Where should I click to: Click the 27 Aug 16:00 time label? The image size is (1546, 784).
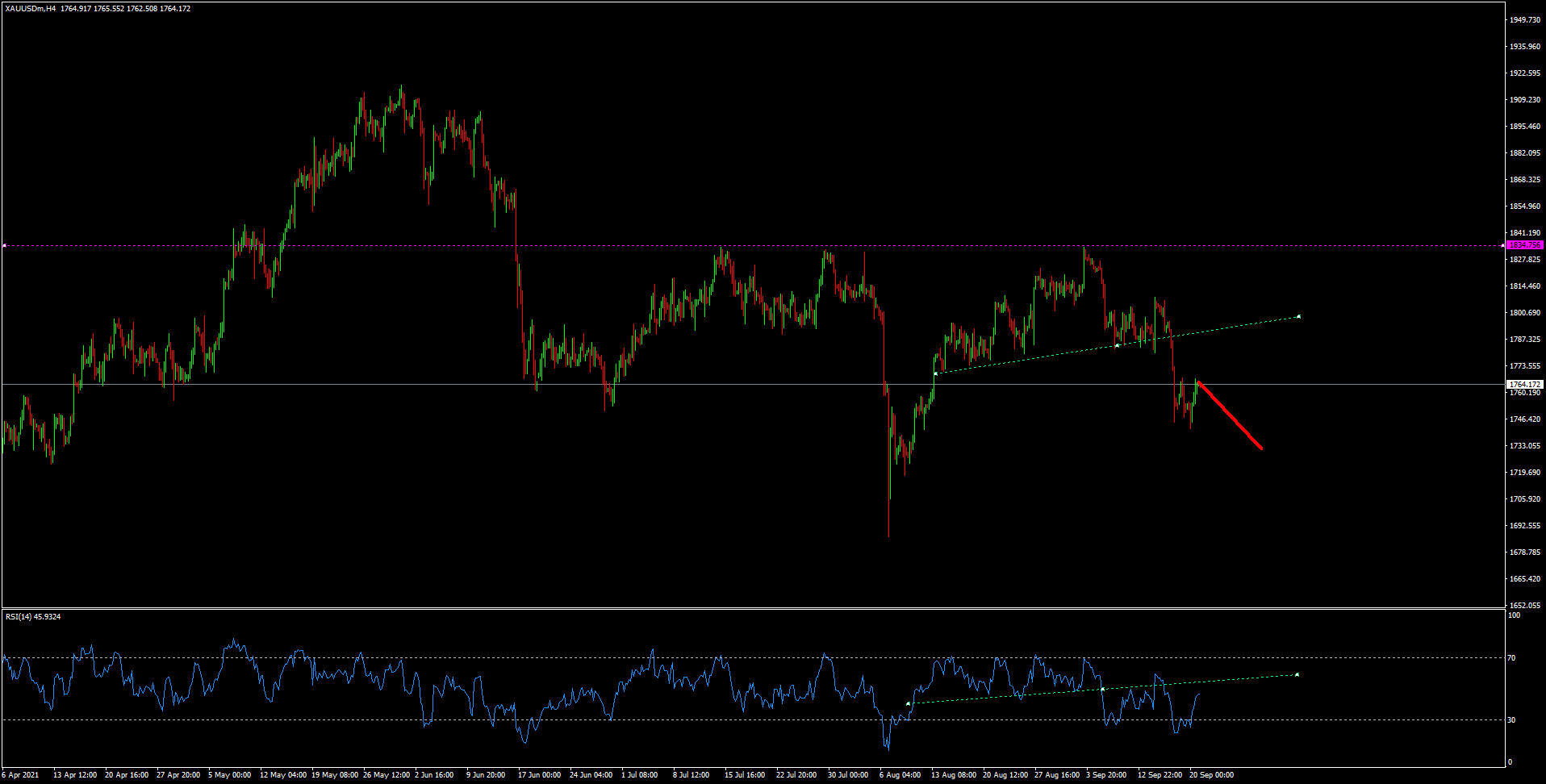[x=1057, y=775]
